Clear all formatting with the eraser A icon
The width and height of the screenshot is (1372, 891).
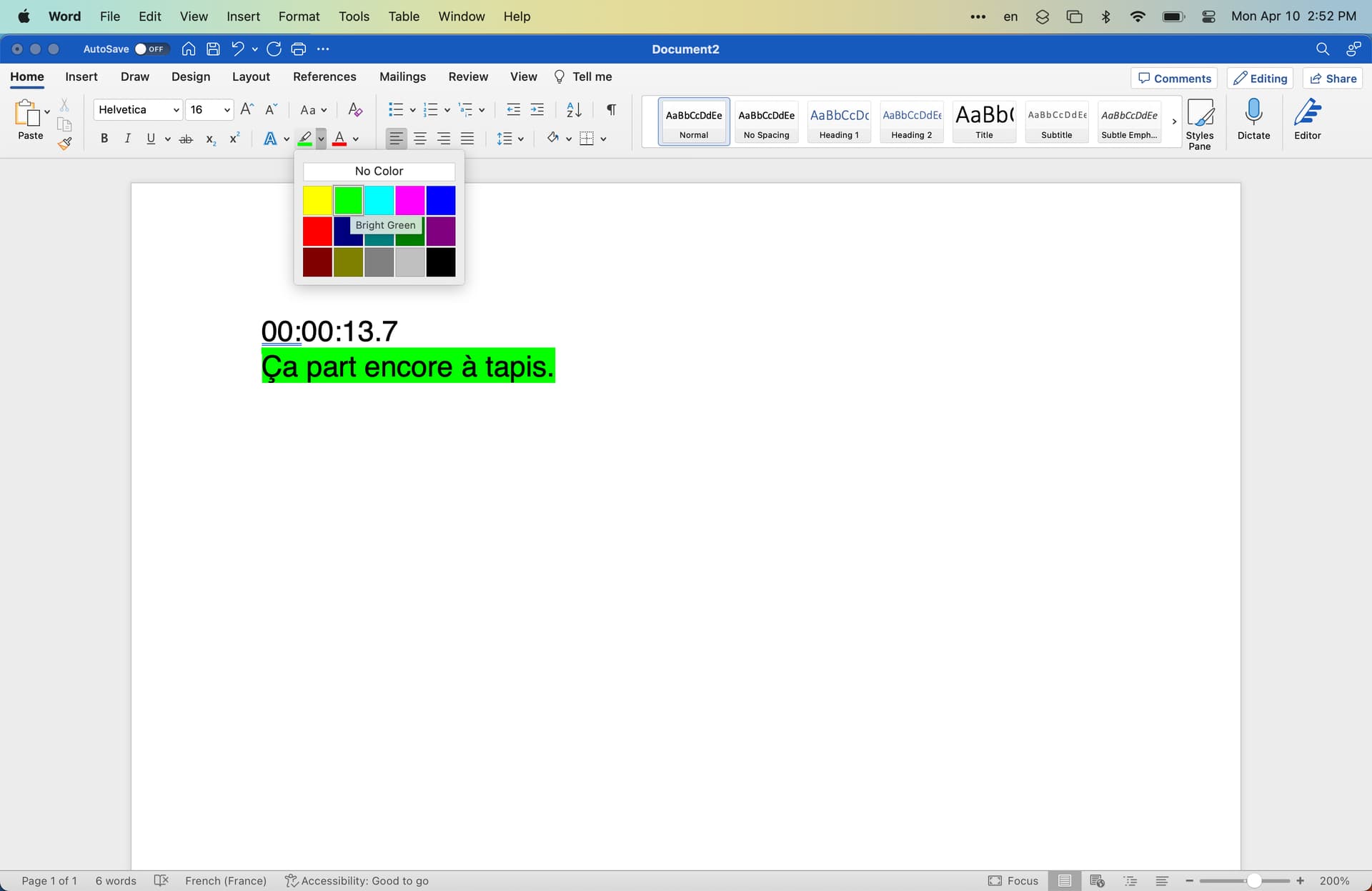pos(355,109)
